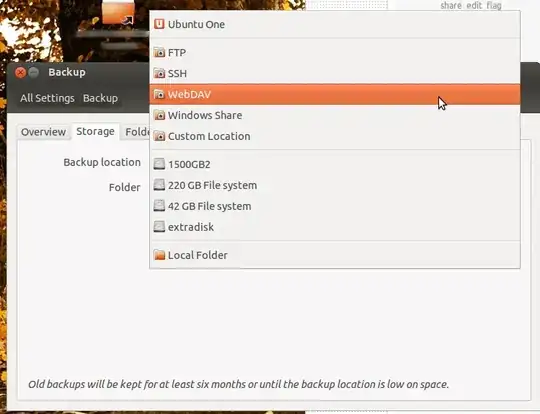Click the network folder icon beside SSH

coord(159,73)
